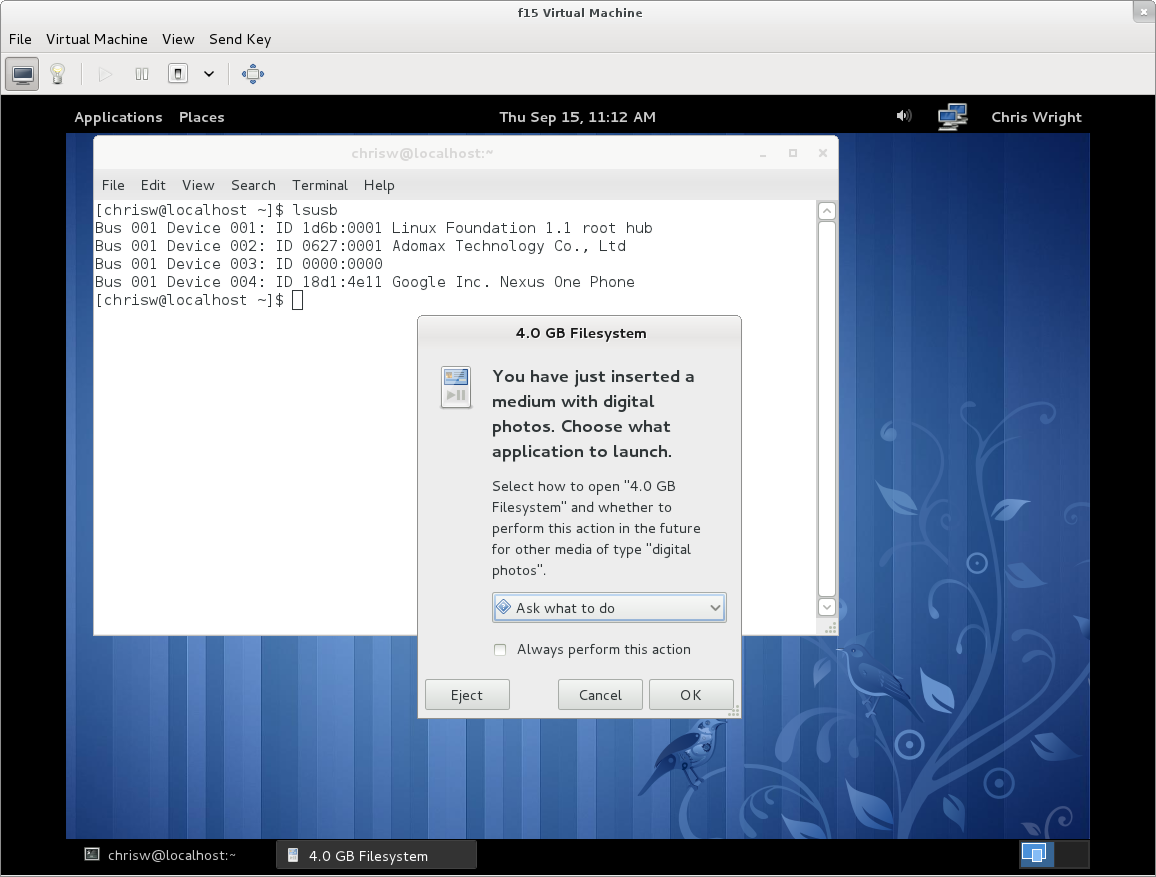Screen dimensions: 1156x877
Task: Click the Eject button
Action: [467, 695]
